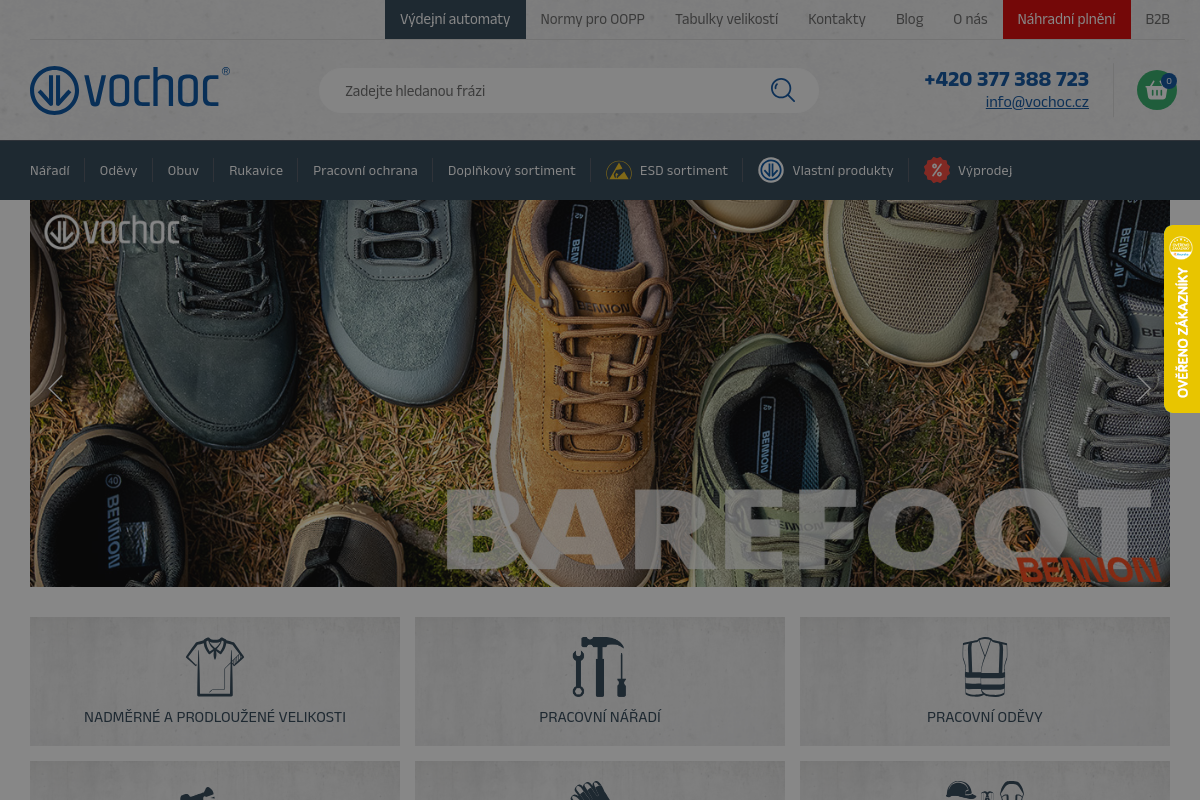
Task: Click the ESD sortiment warning icon
Action: (x=619, y=171)
